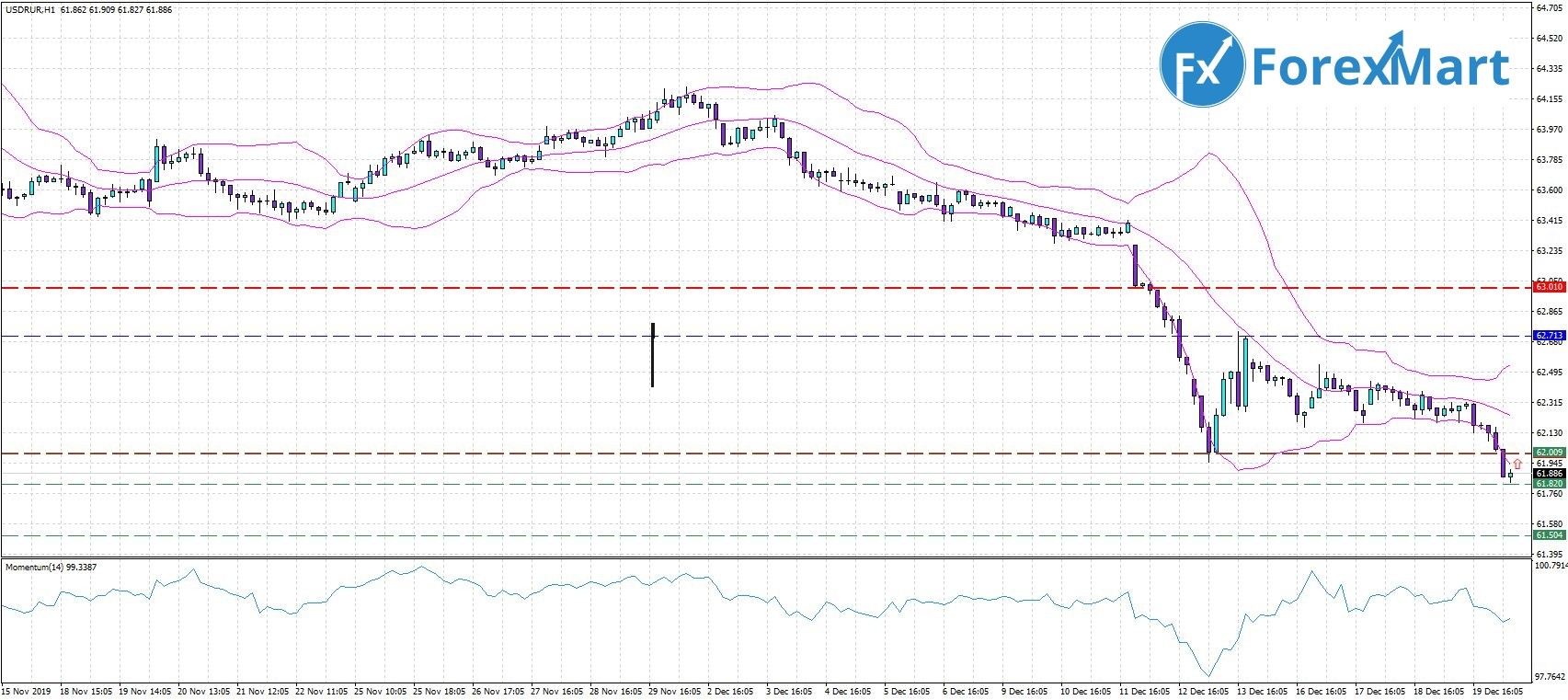
Task: Select the green 61.504 price level tag
Action: point(1549,535)
